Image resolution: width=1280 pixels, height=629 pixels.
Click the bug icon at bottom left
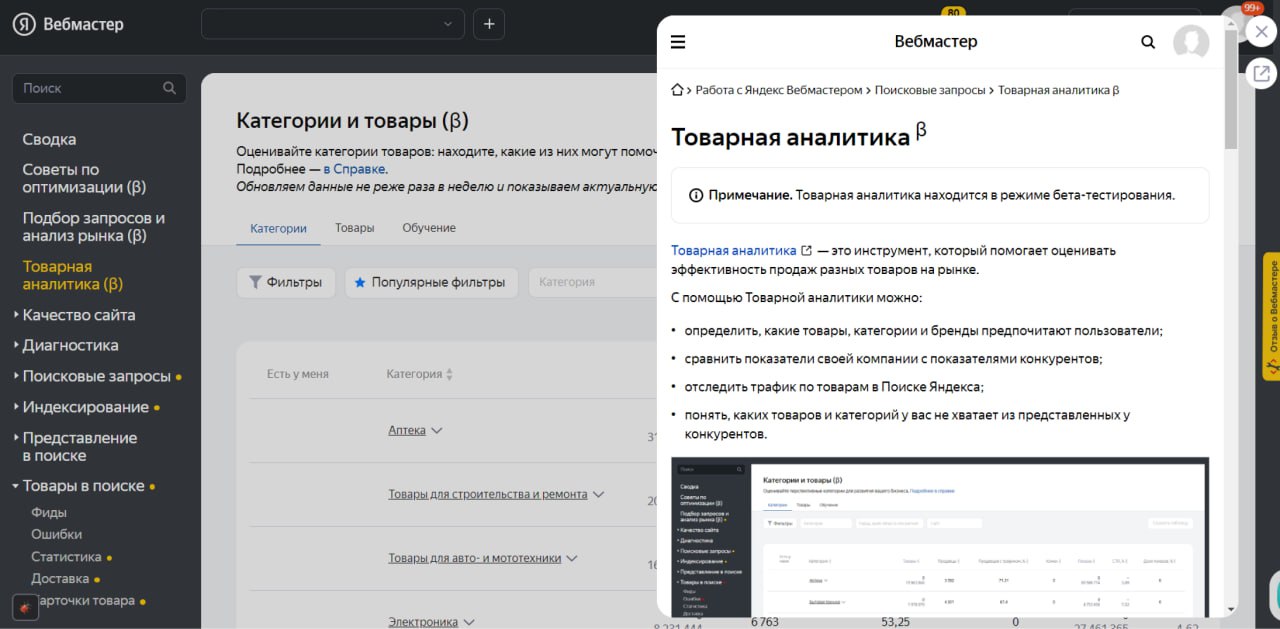(x=25, y=607)
